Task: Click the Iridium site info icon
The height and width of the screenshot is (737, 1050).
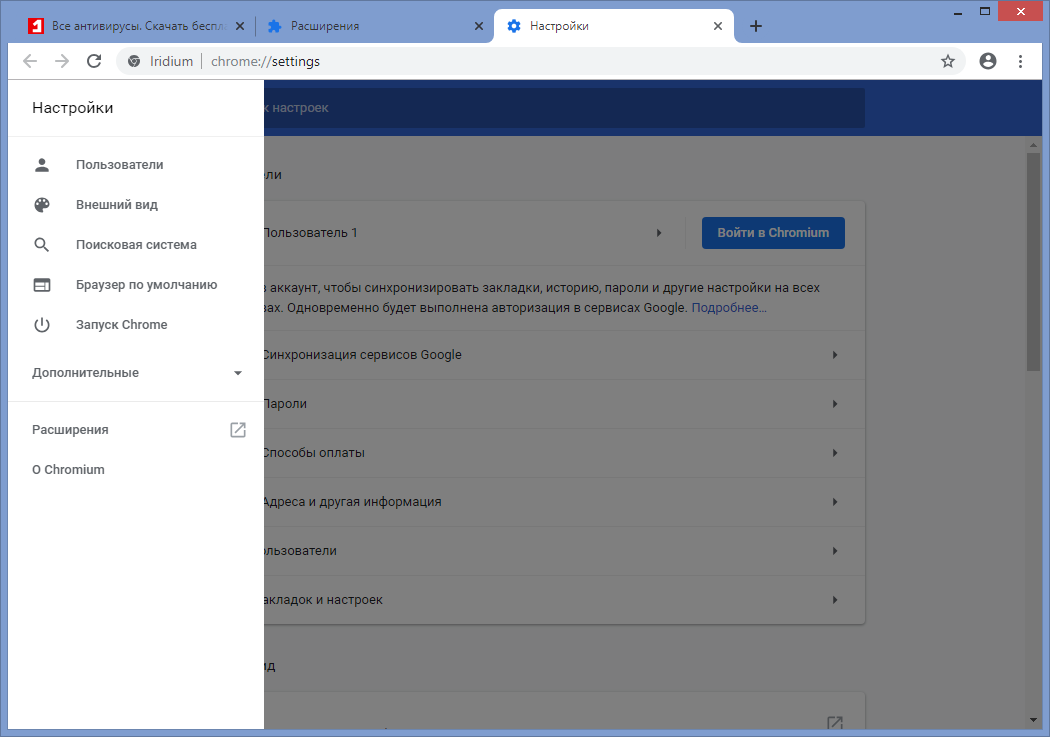Action: [134, 62]
